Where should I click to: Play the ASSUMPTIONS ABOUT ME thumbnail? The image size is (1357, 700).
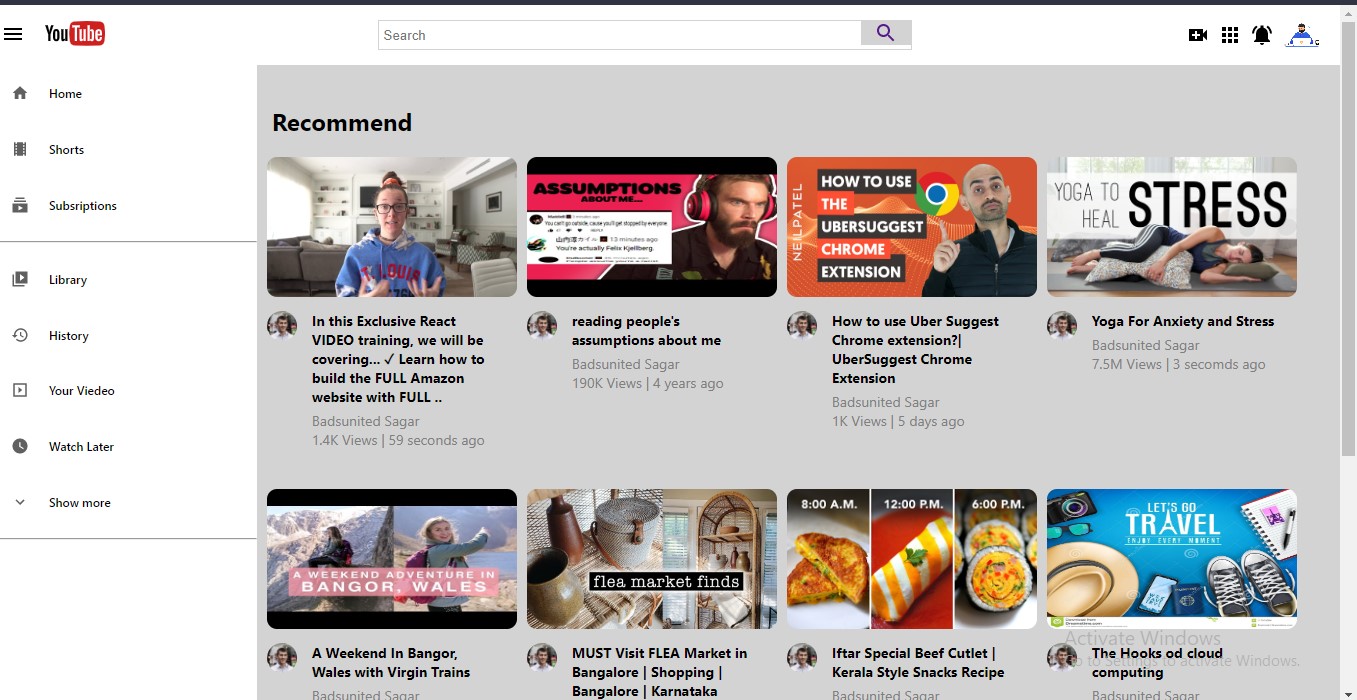point(652,227)
